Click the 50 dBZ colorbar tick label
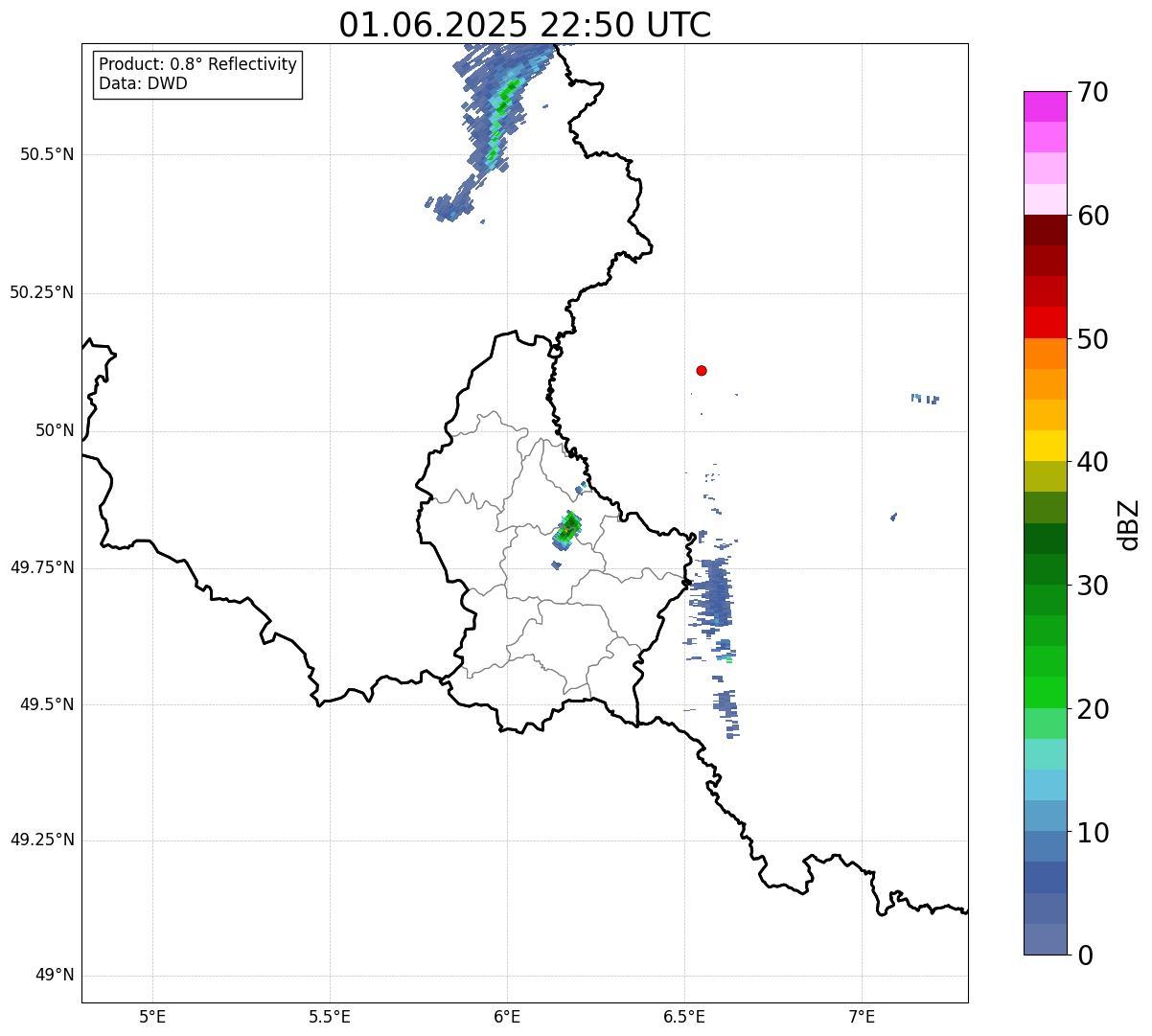The width and height of the screenshot is (1152, 1036). coord(1093,339)
